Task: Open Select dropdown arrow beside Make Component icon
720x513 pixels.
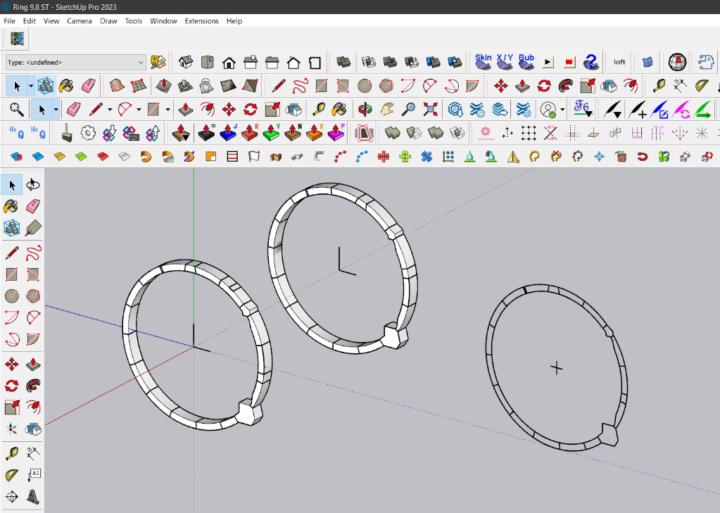Action: coord(31,86)
